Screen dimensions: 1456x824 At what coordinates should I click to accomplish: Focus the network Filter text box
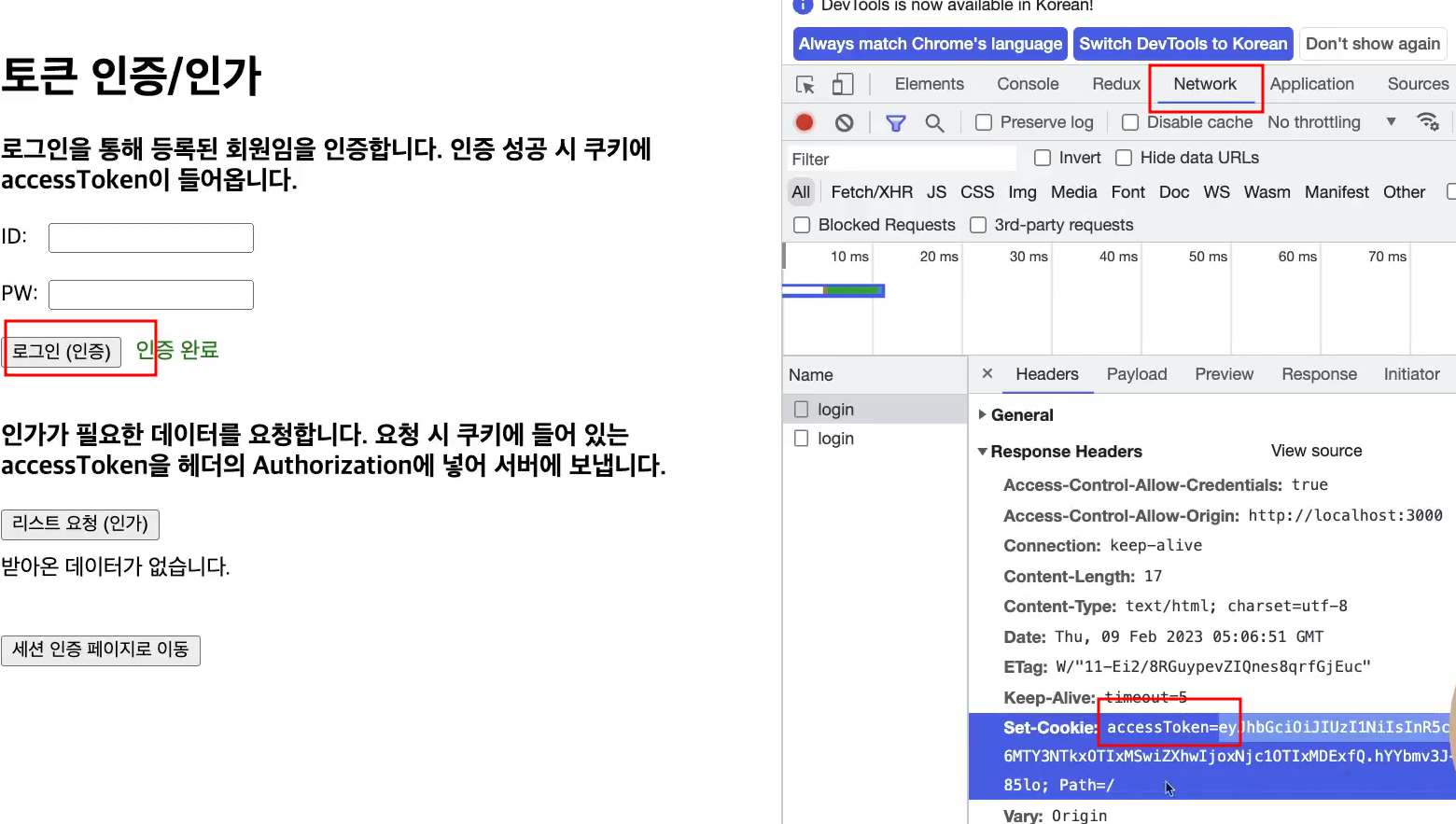click(901, 160)
